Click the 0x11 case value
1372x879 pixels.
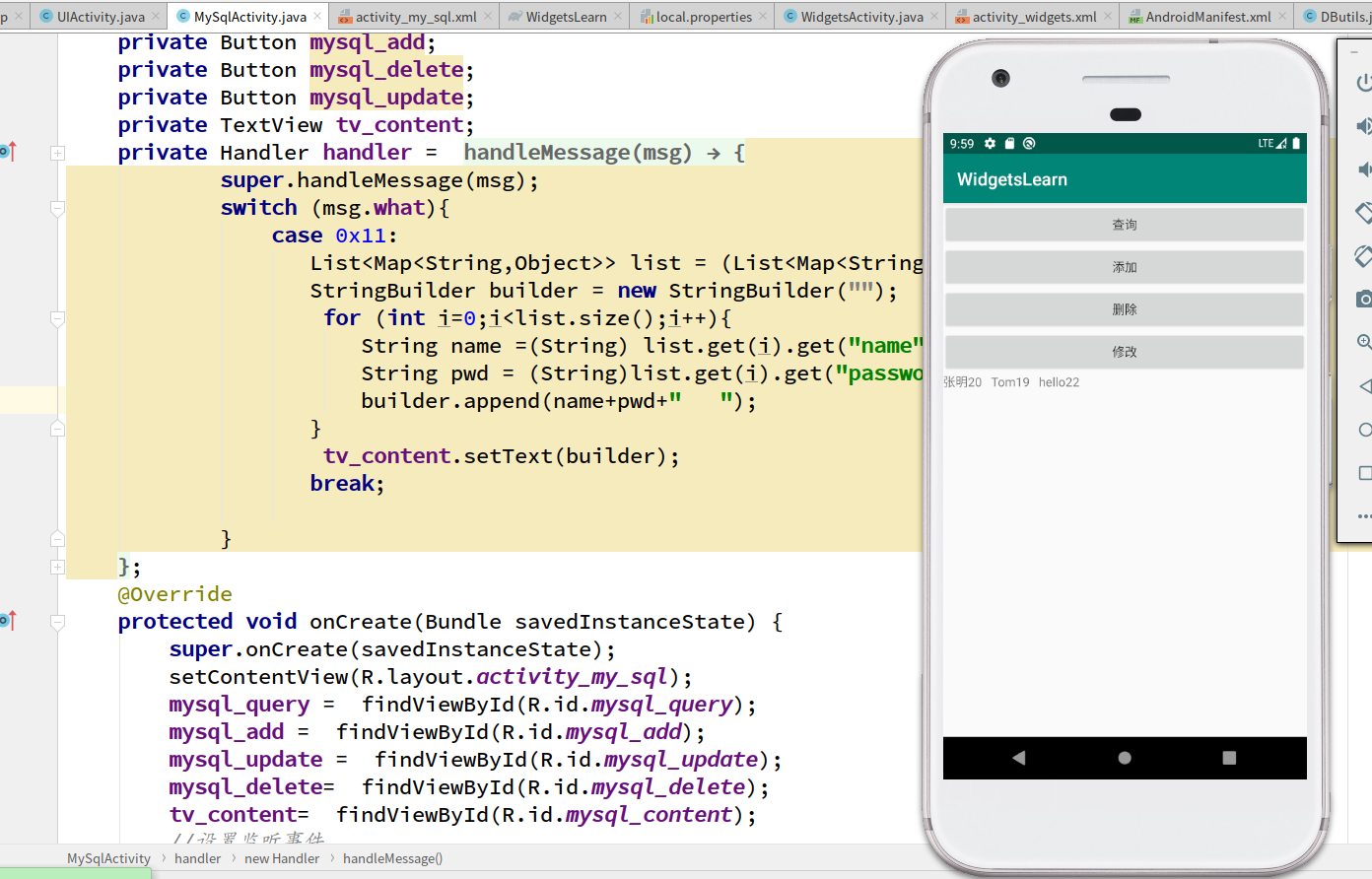pos(361,236)
